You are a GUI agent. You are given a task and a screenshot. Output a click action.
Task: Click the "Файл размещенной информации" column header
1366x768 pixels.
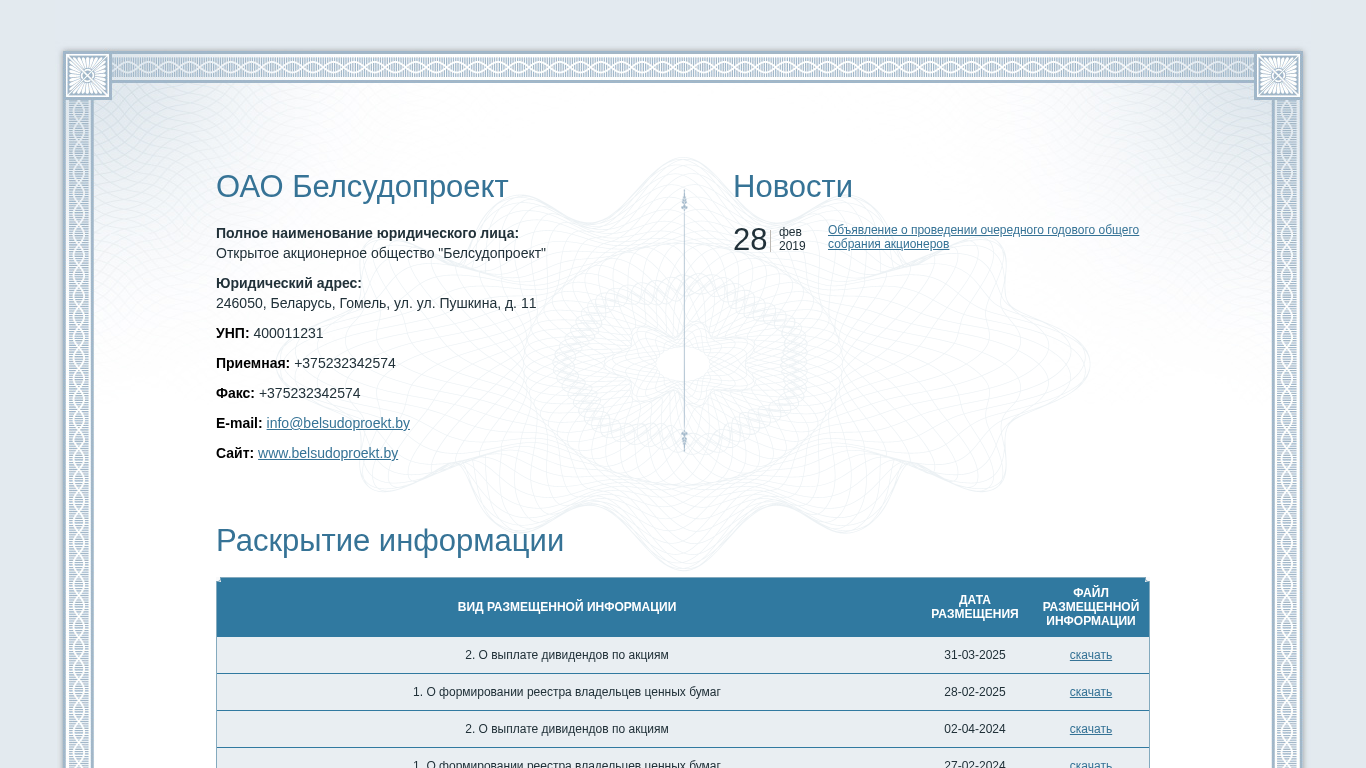coord(1091,607)
